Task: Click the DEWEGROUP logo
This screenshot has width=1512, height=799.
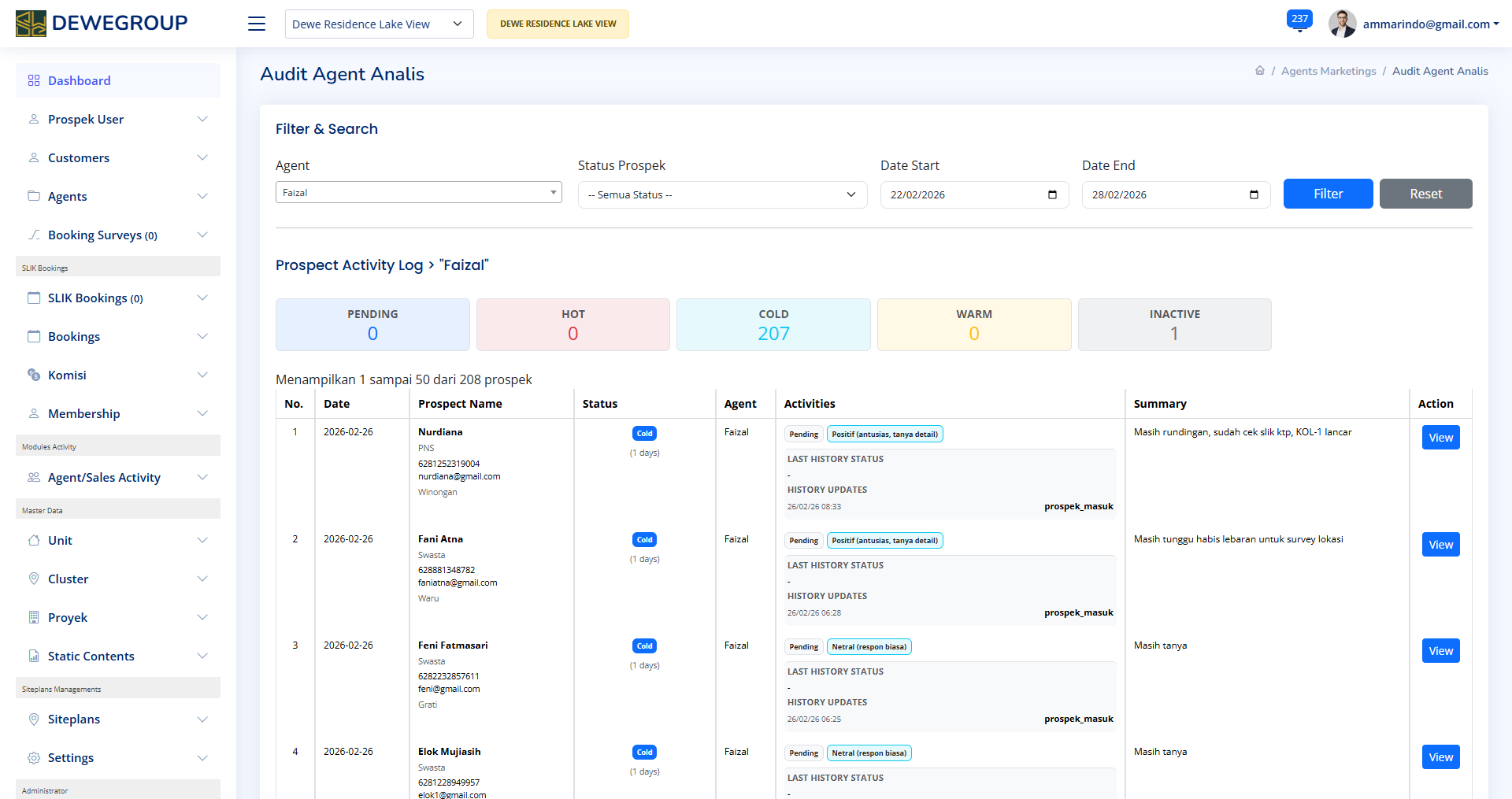Action: [x=102, y=24]
